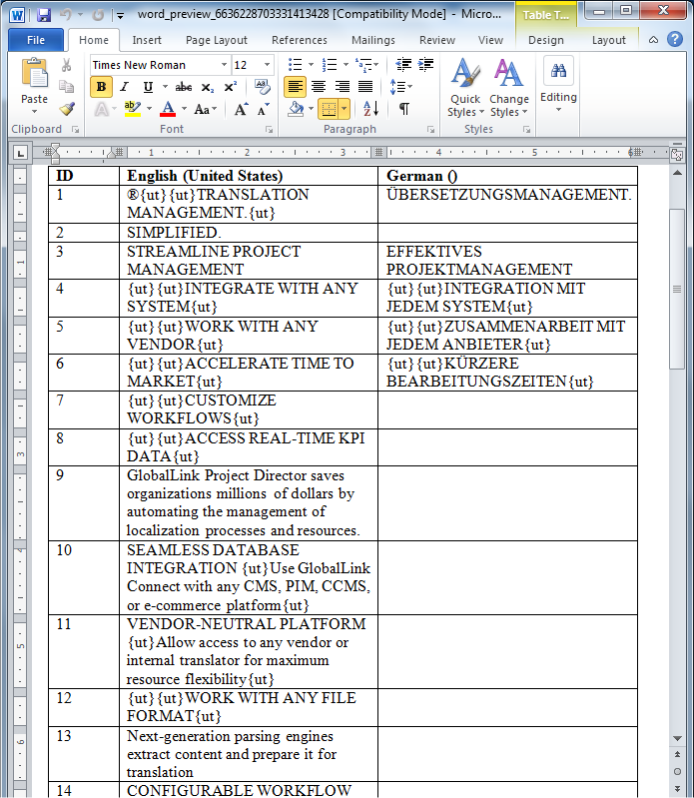Customize Quick Access Toolbar arrow
694x798 pixels.
coord(120,15)
